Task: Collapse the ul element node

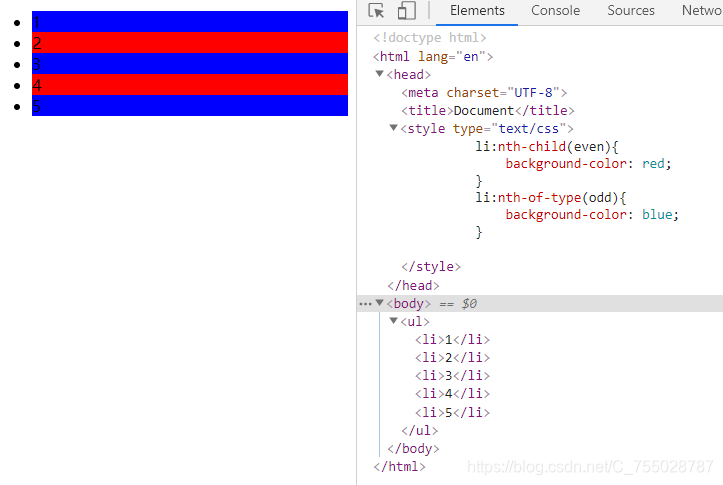Action: (393, 320)
